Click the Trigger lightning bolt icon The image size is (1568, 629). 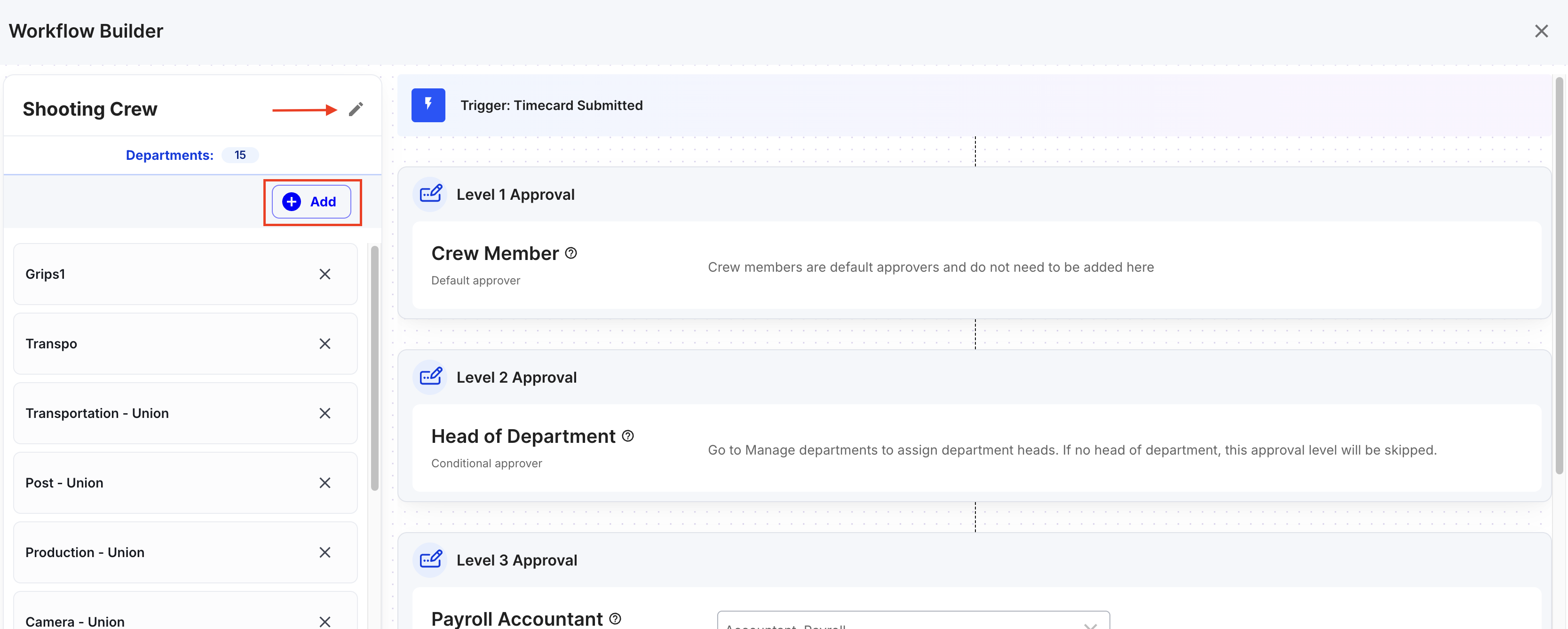(428, 105)
